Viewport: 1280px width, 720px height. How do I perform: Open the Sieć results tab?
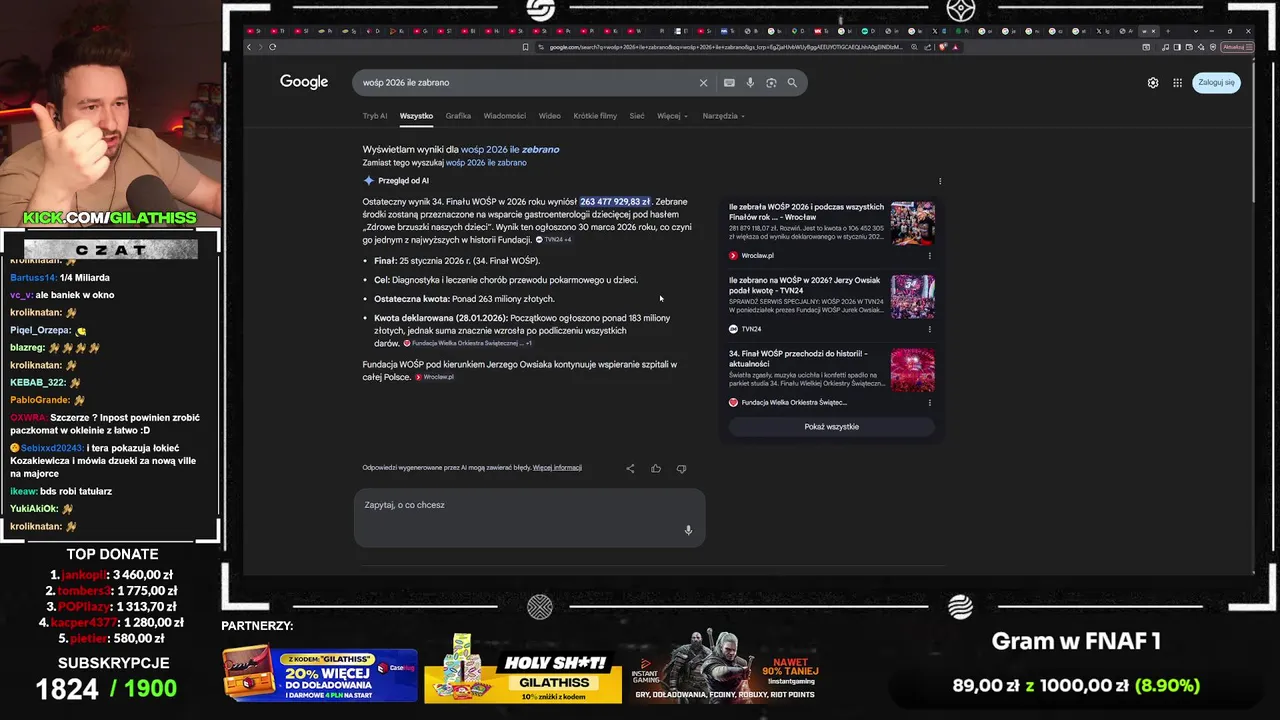637,116
